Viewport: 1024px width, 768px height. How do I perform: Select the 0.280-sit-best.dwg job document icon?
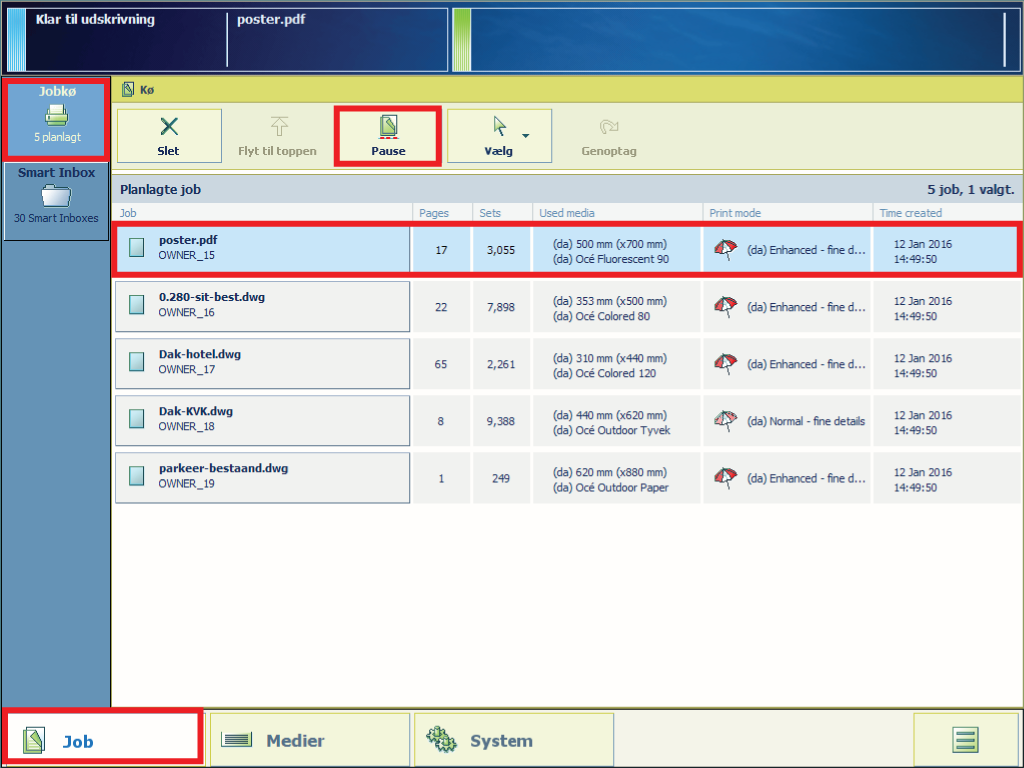pyautogui.click(x=136, y=304)
